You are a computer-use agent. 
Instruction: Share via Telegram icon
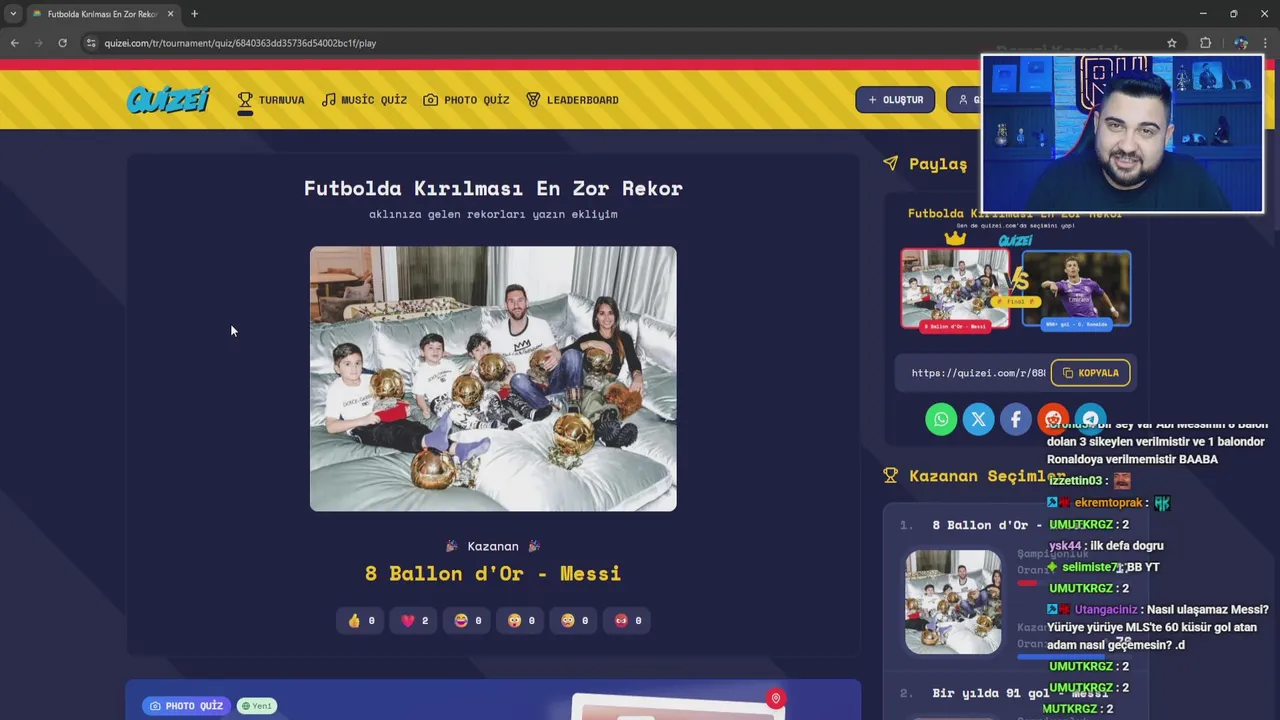point(1090,419)
